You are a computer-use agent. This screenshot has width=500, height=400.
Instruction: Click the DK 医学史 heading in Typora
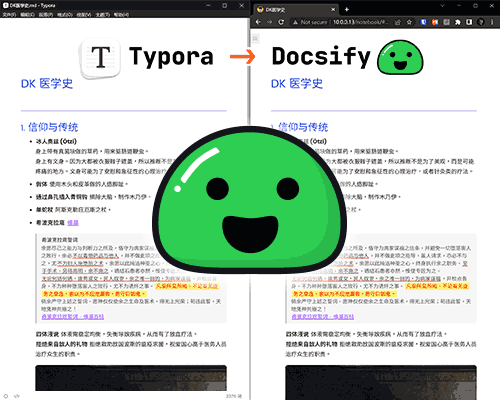point(47,83)
